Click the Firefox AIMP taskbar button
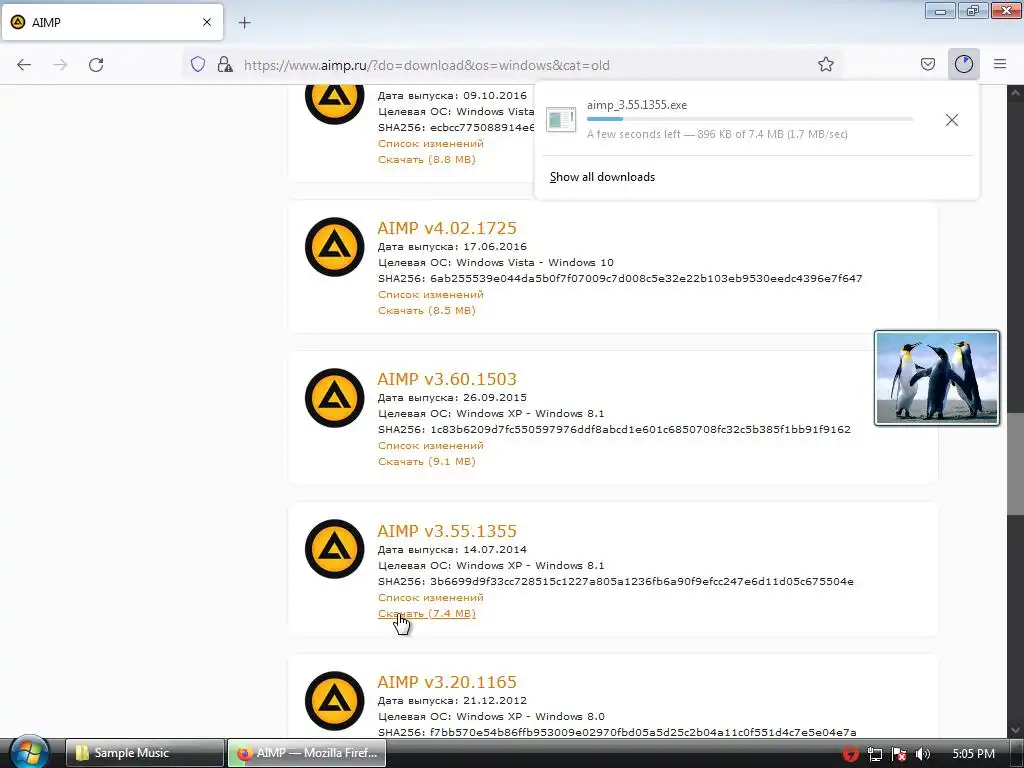The height and width of the screenshot is (768, 1024). click(x=307, y=753)
